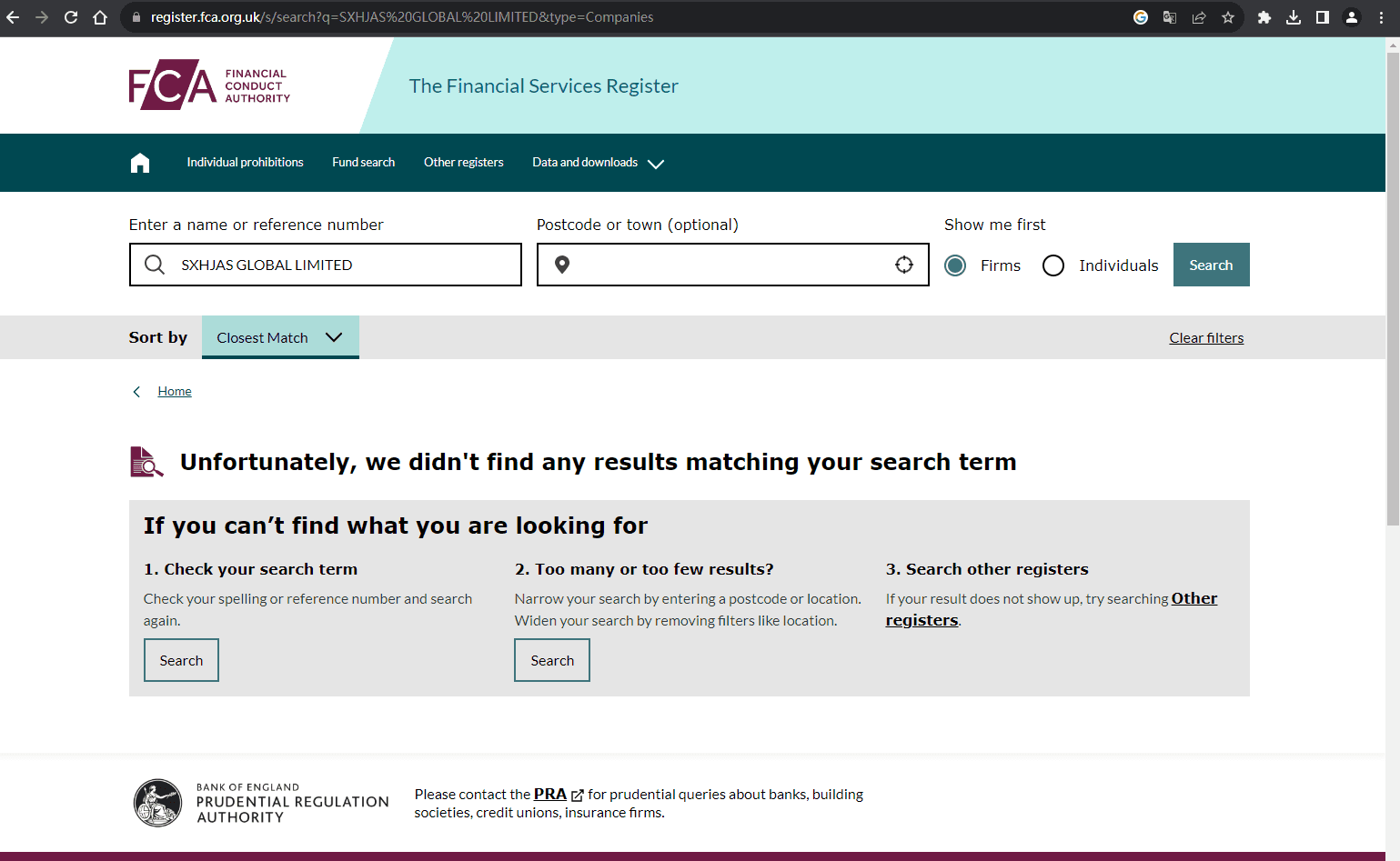Use my current location crosshair icon
This screenshot has height=861, width=1400.
pos(904,265)
